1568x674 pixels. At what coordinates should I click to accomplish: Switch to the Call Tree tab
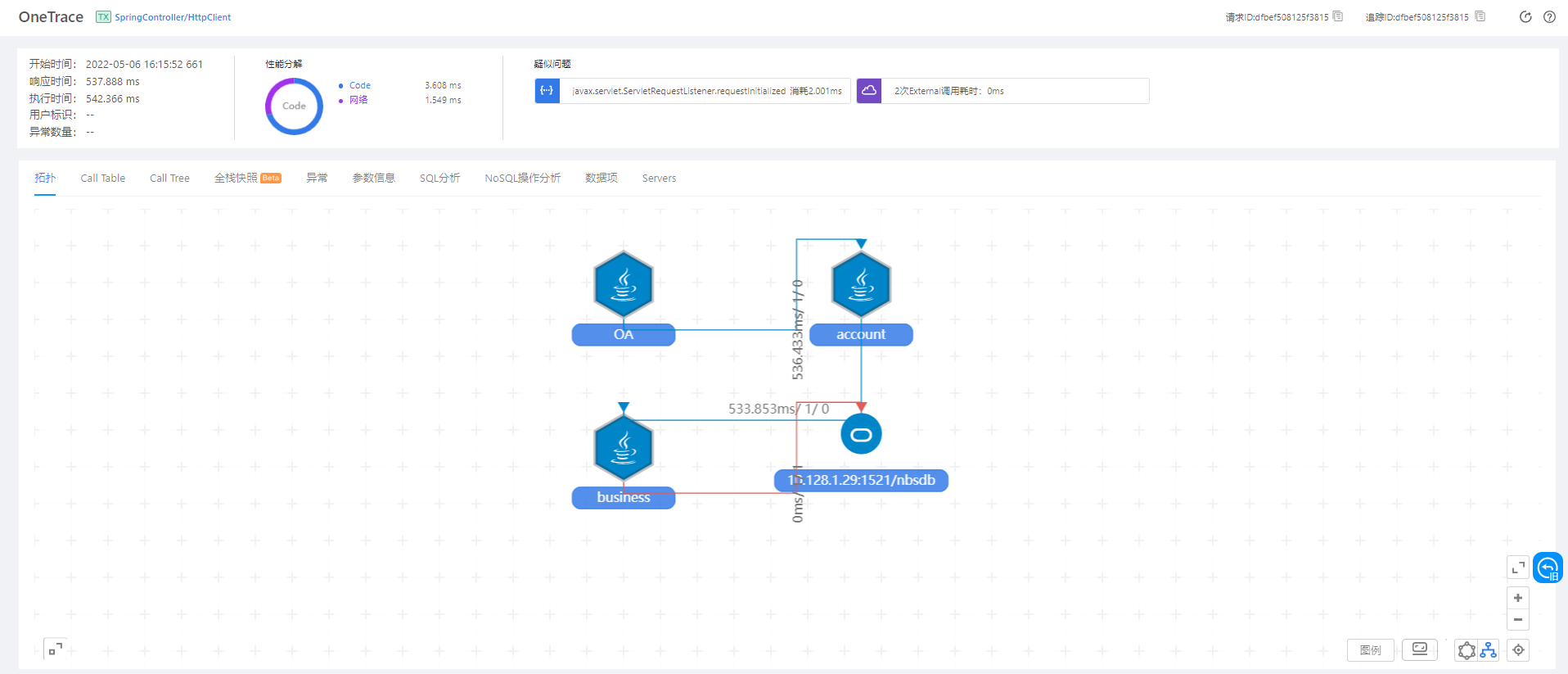click(x=169, y=178)
